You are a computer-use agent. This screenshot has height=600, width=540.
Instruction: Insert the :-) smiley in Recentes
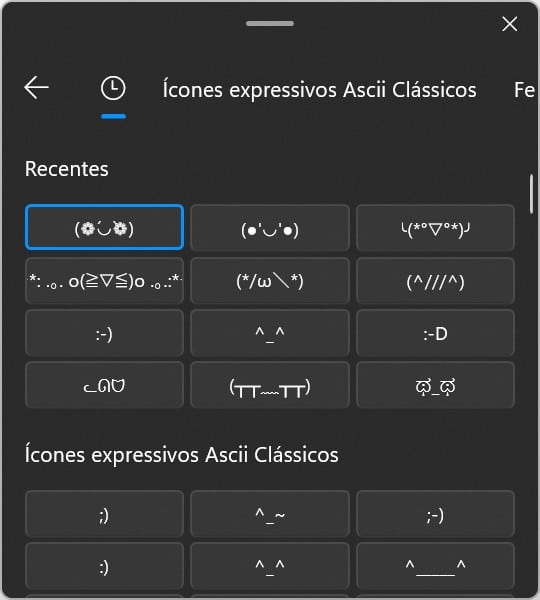pos(104,333)
